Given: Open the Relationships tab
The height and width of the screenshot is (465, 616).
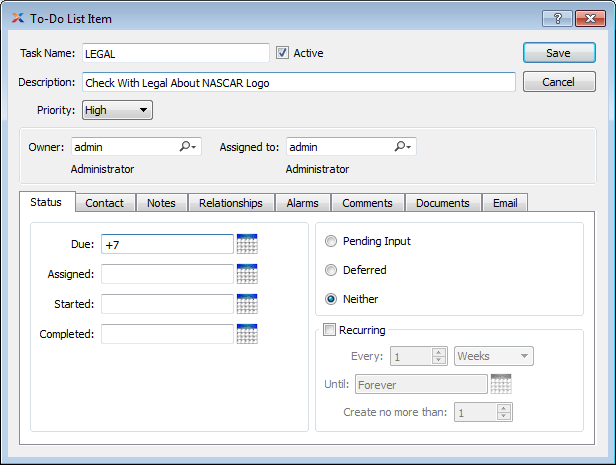Looking at the screenshot, I should [231, 203].
